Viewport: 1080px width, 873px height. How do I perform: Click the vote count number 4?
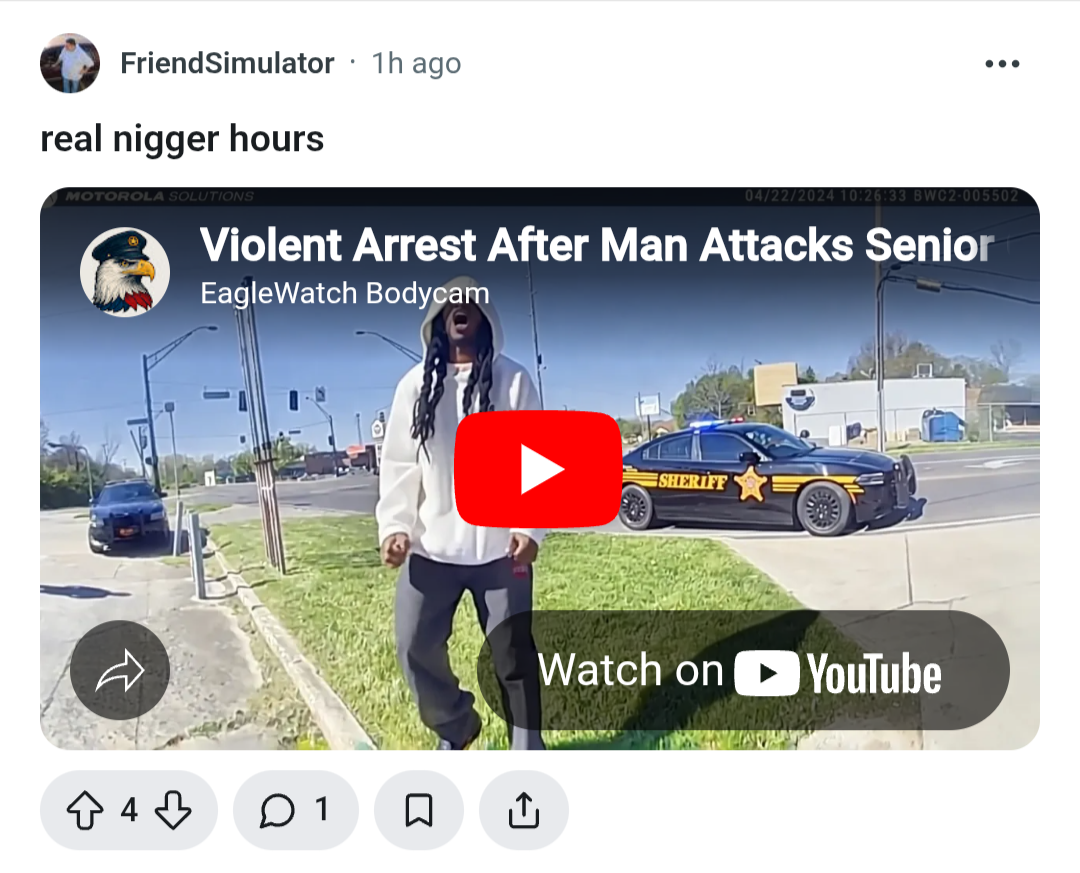129,810
